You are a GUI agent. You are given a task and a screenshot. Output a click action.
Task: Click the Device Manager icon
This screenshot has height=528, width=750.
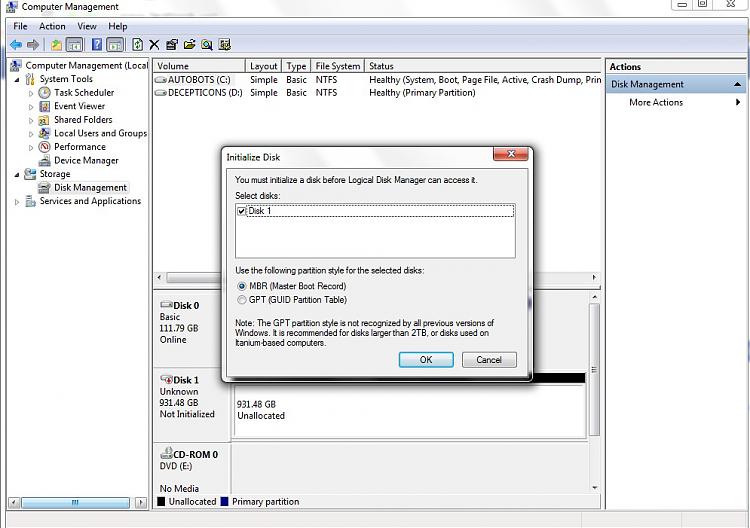(44, 161)
